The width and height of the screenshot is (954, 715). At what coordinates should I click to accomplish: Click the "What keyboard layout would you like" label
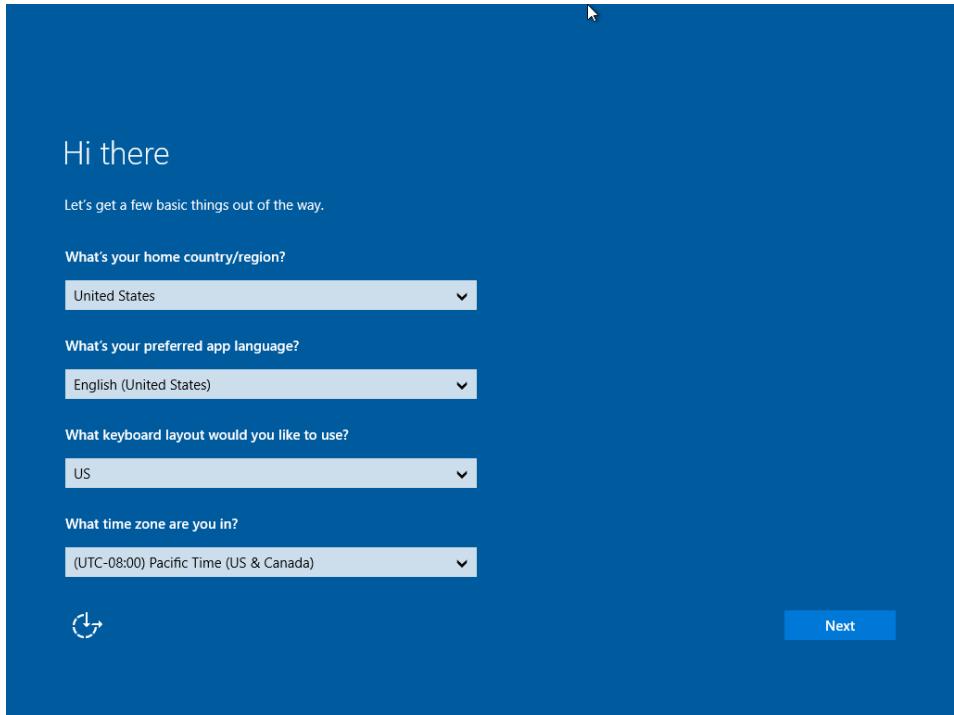click(x=207, y=435)
